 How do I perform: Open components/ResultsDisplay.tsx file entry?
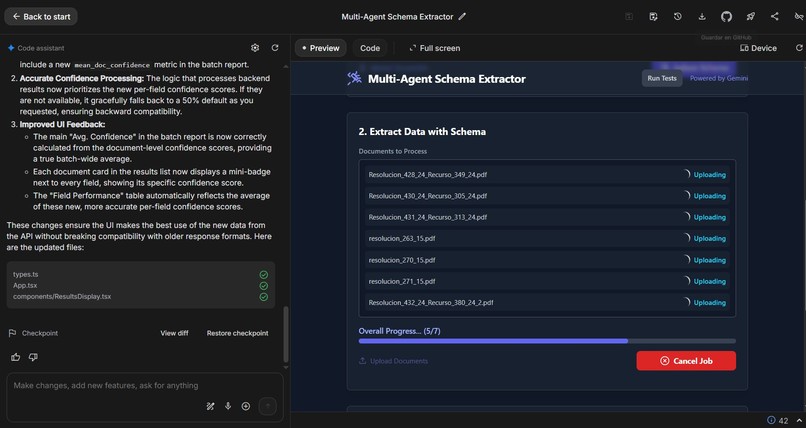pos(62,296)
